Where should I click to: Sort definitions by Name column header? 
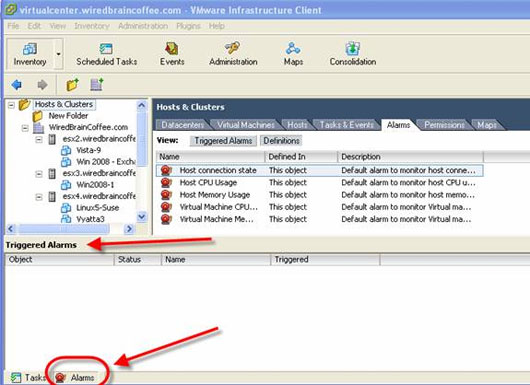pos(210,157)
